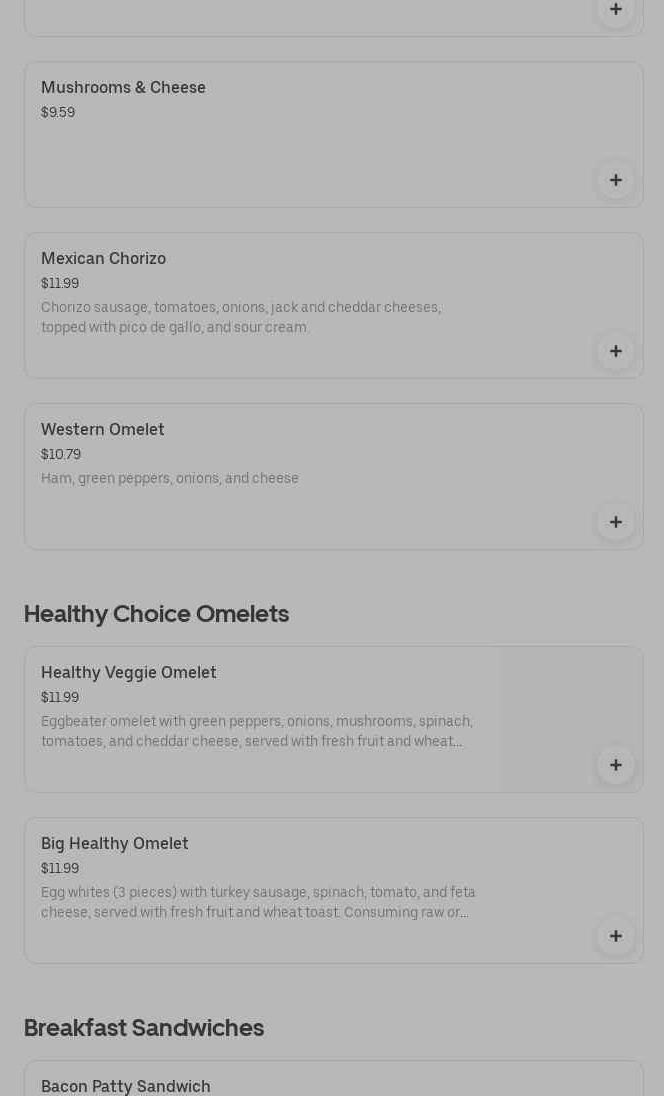
Task: Open the Mushrooms & Cheese item title
Action: [x=123, y=88]
